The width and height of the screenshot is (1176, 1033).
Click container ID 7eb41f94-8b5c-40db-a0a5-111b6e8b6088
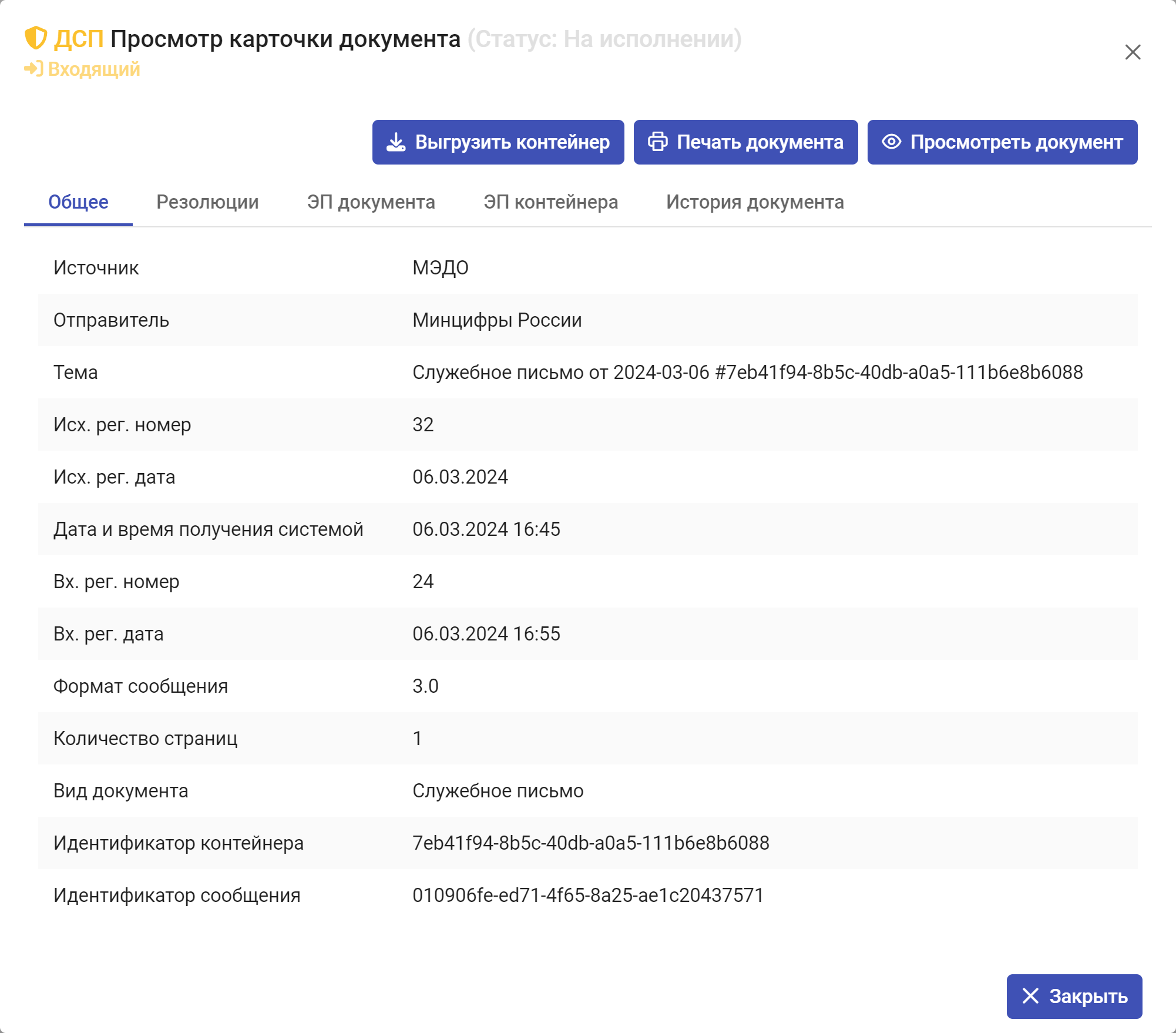pos(591,843)
